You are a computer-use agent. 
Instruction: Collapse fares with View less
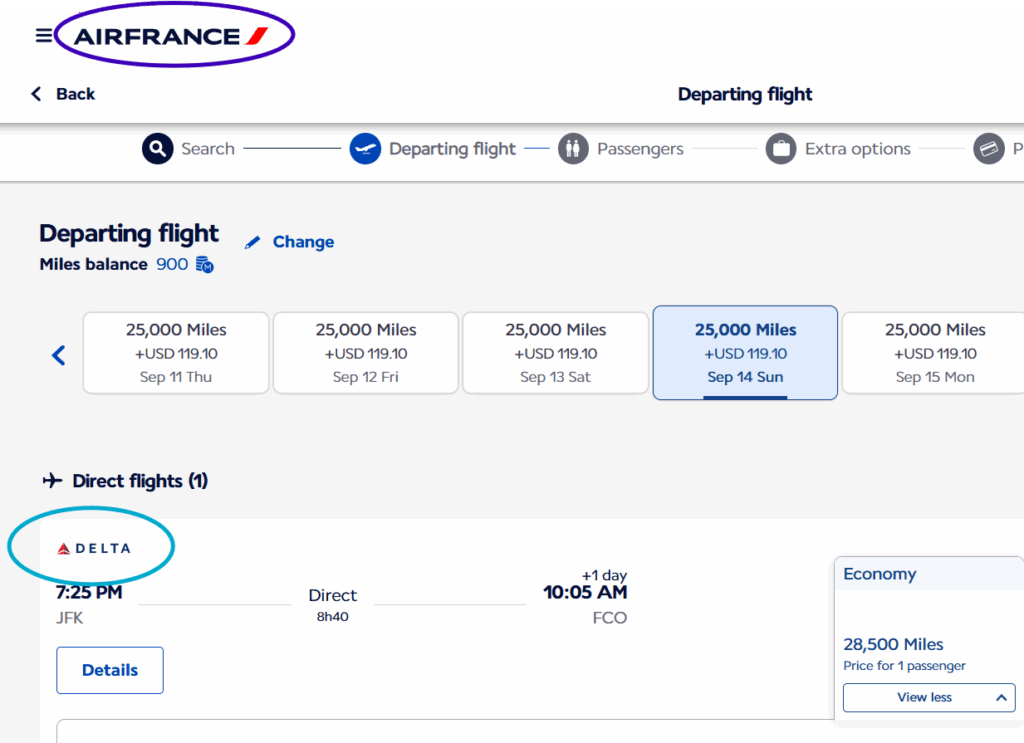[929, 697]
